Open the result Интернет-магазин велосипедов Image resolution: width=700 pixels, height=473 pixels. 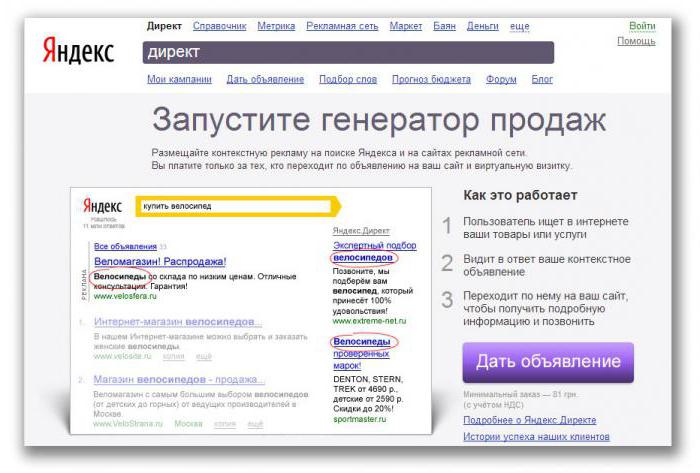178,322
